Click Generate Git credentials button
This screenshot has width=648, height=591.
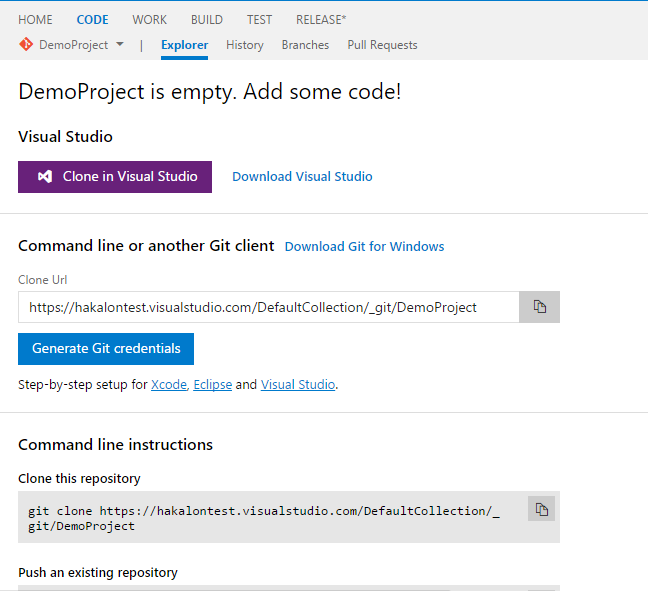106,349
